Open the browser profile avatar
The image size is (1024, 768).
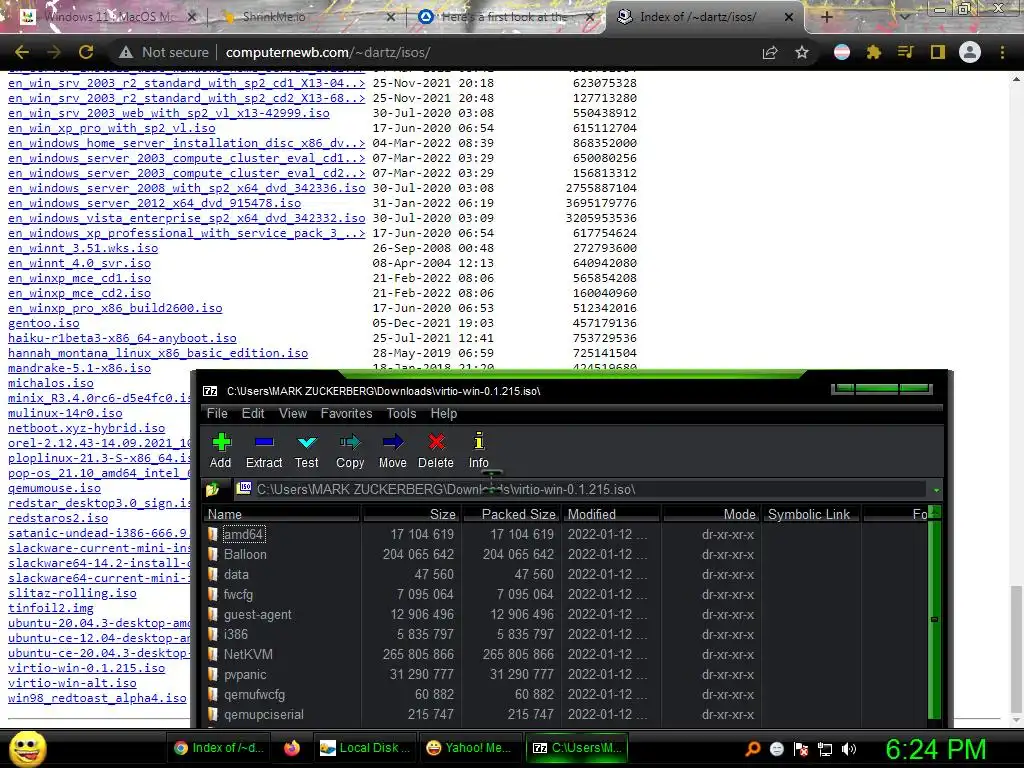[970, 52]
